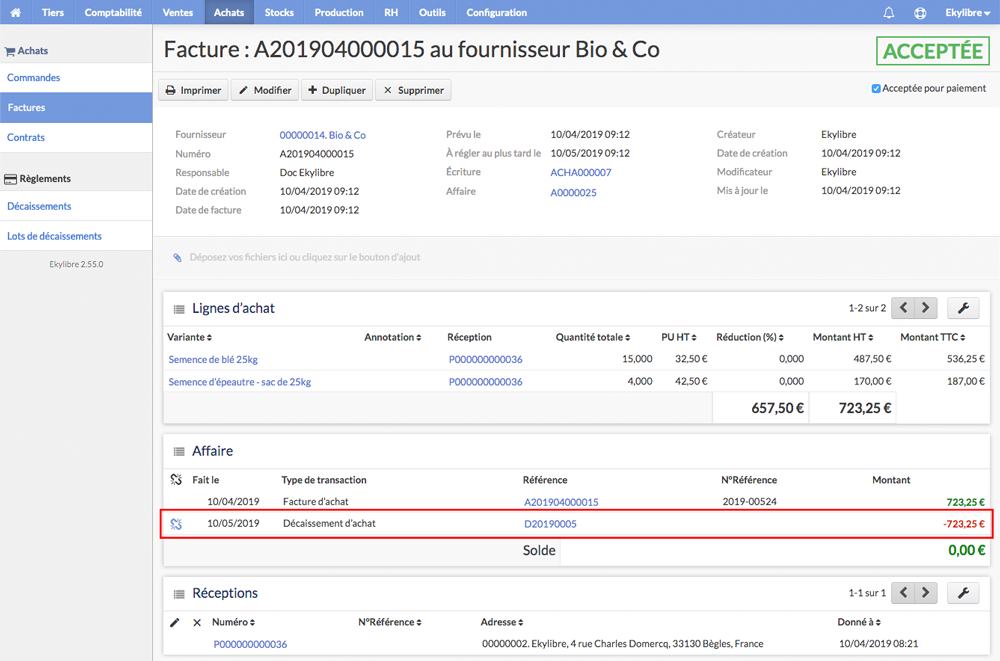The height and width of the screenshot is (661, 1000).
Task: Sort Réceptions by Adresse column
Action: [x=502, y=622]
